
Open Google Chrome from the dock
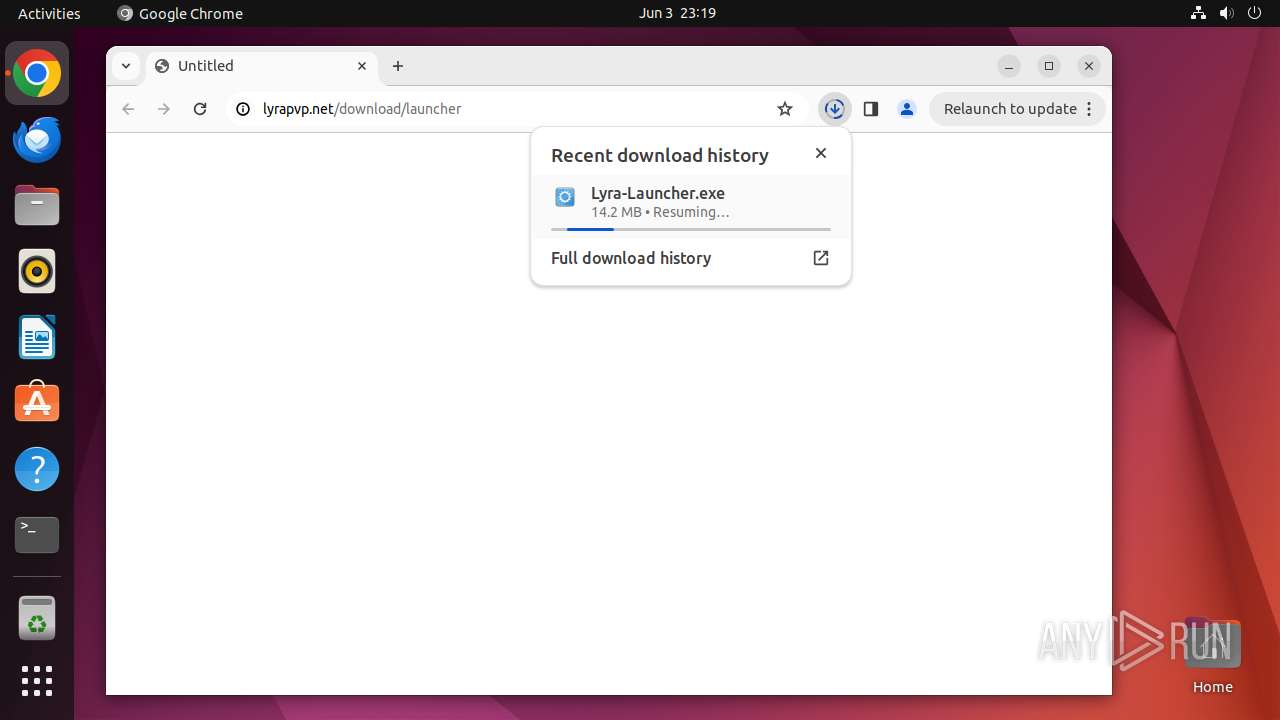[37, 73]
